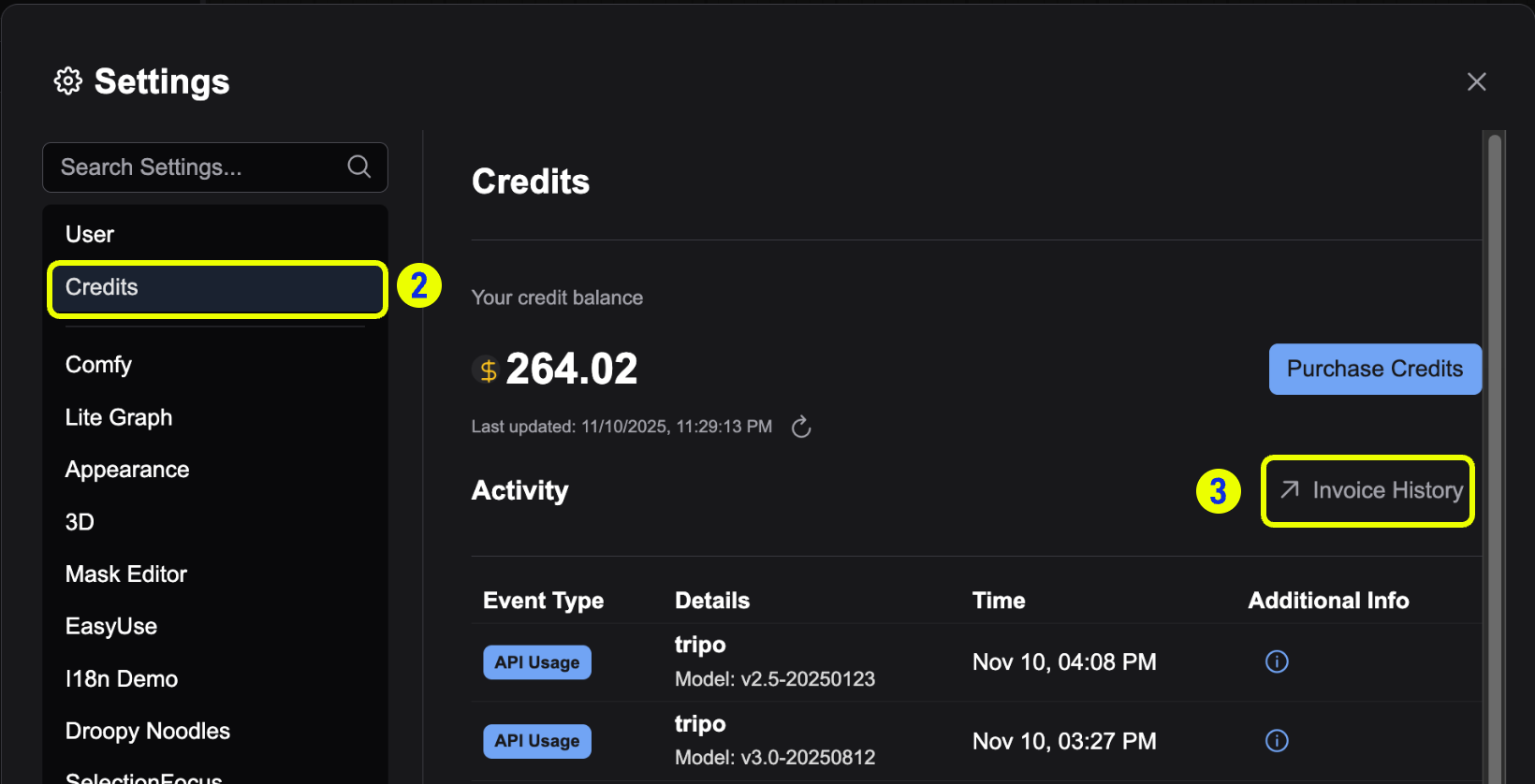This screenshot has width=1535, height=784.
Task: Refresh the credit balance with the reload icon
Action: pyautogui.click(x=801, y=427)
